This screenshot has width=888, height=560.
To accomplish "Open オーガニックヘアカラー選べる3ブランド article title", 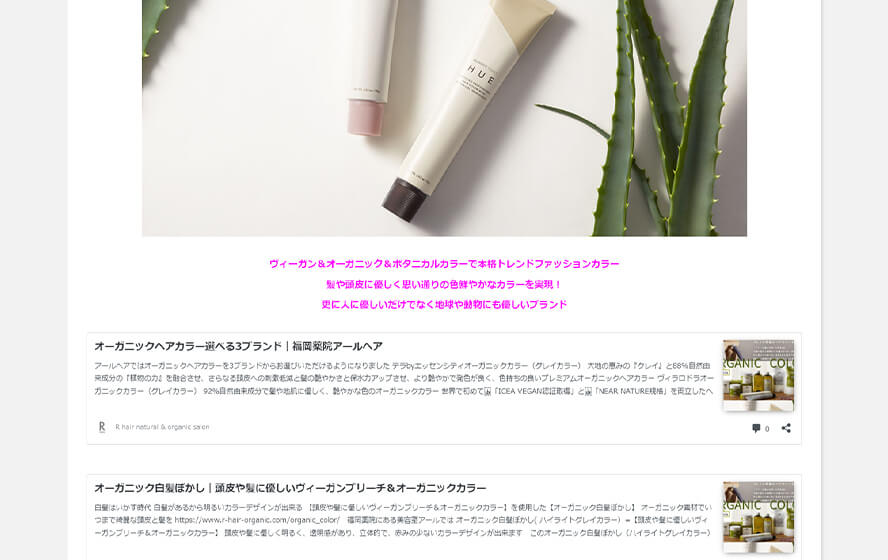I will click(x=238, y=346).
